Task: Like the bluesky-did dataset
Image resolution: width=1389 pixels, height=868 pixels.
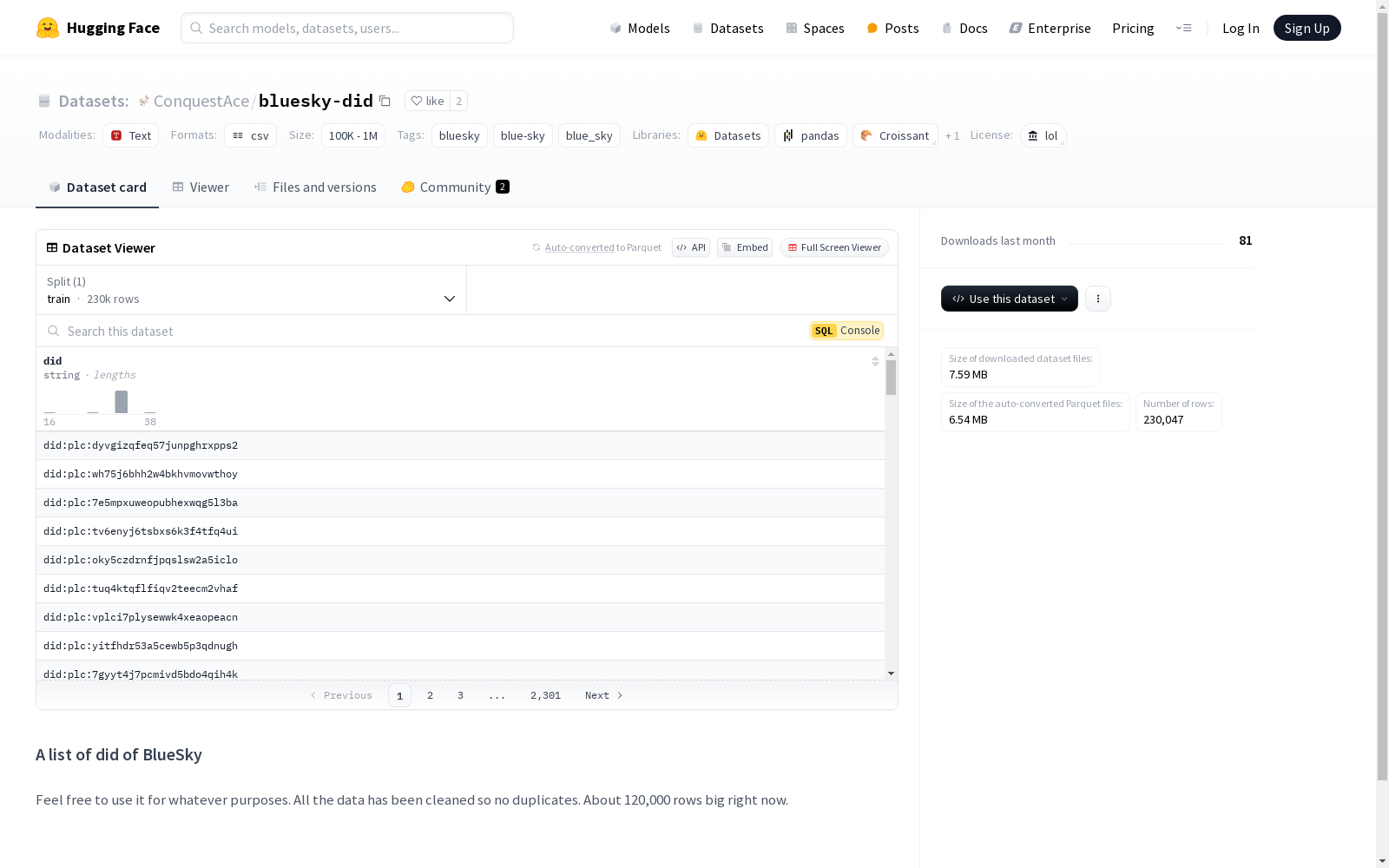Action: (x=427, y=101)
